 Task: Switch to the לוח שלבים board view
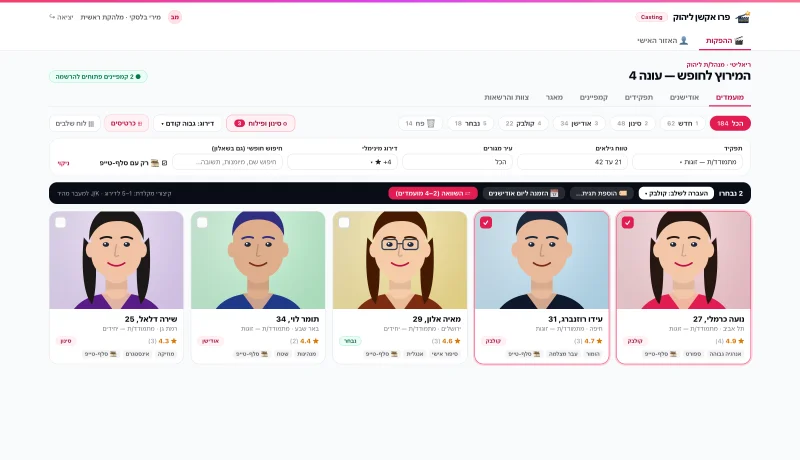(74, 123)
